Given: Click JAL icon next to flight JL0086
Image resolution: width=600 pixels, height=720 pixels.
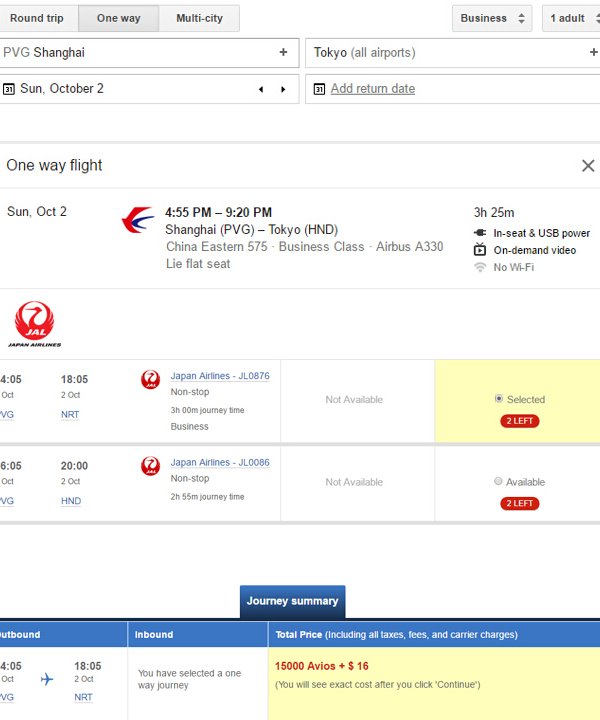Looking at the screenshot, I should 151,466.
